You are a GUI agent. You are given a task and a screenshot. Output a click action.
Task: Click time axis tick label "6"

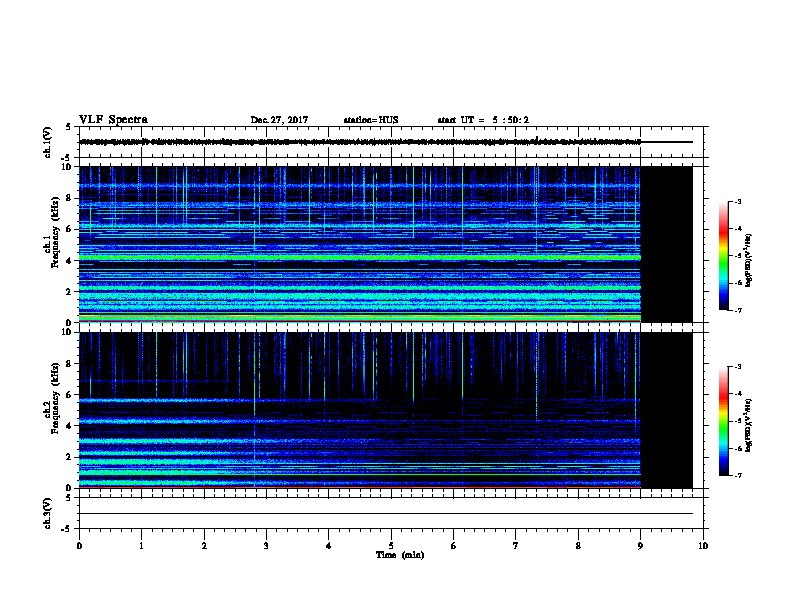click(453, 546)
